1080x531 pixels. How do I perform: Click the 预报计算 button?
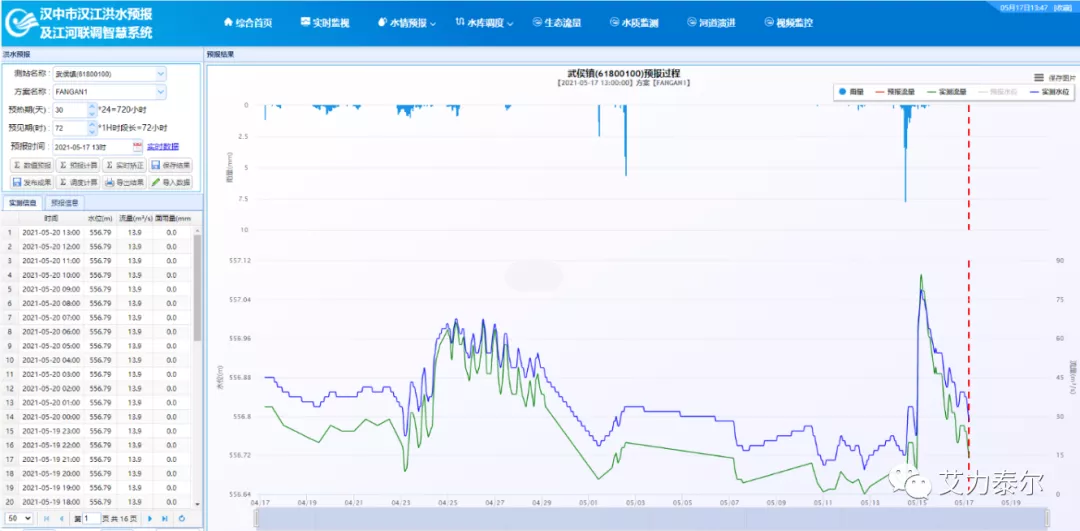pyautogui.click(x=78, y=165)
